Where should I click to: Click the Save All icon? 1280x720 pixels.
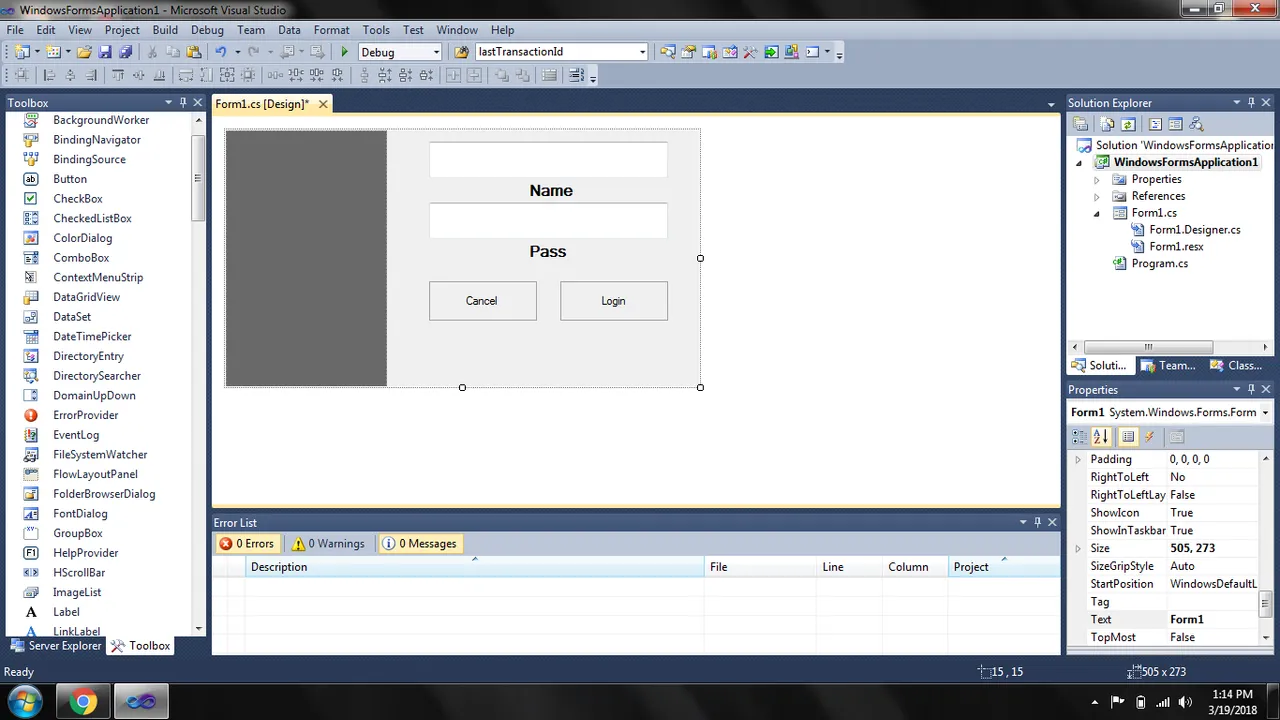coord(125,52)
